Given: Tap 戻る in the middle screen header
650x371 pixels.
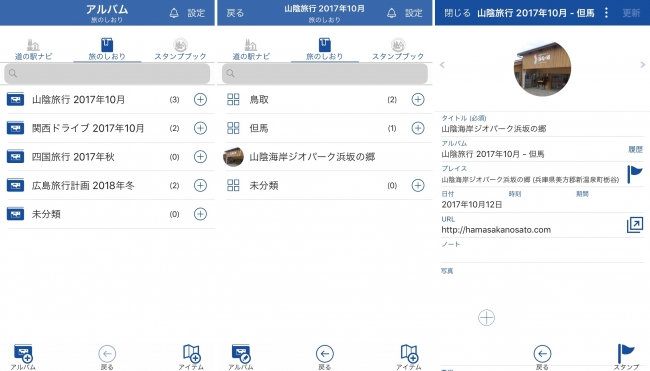Looking at the screenshot, I should click(x=235, y=13).
